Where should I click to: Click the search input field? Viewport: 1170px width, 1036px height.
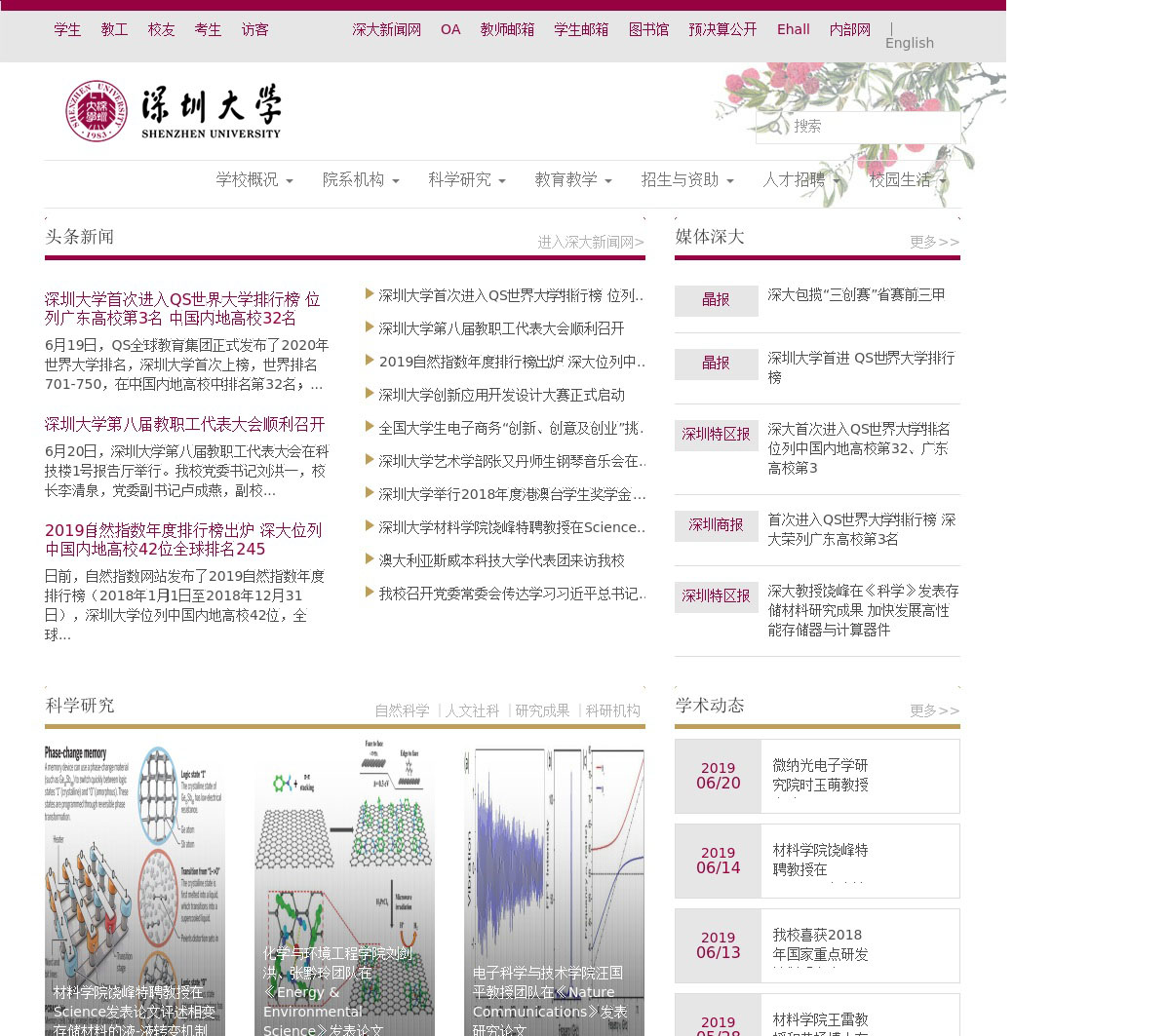point(858,127)
